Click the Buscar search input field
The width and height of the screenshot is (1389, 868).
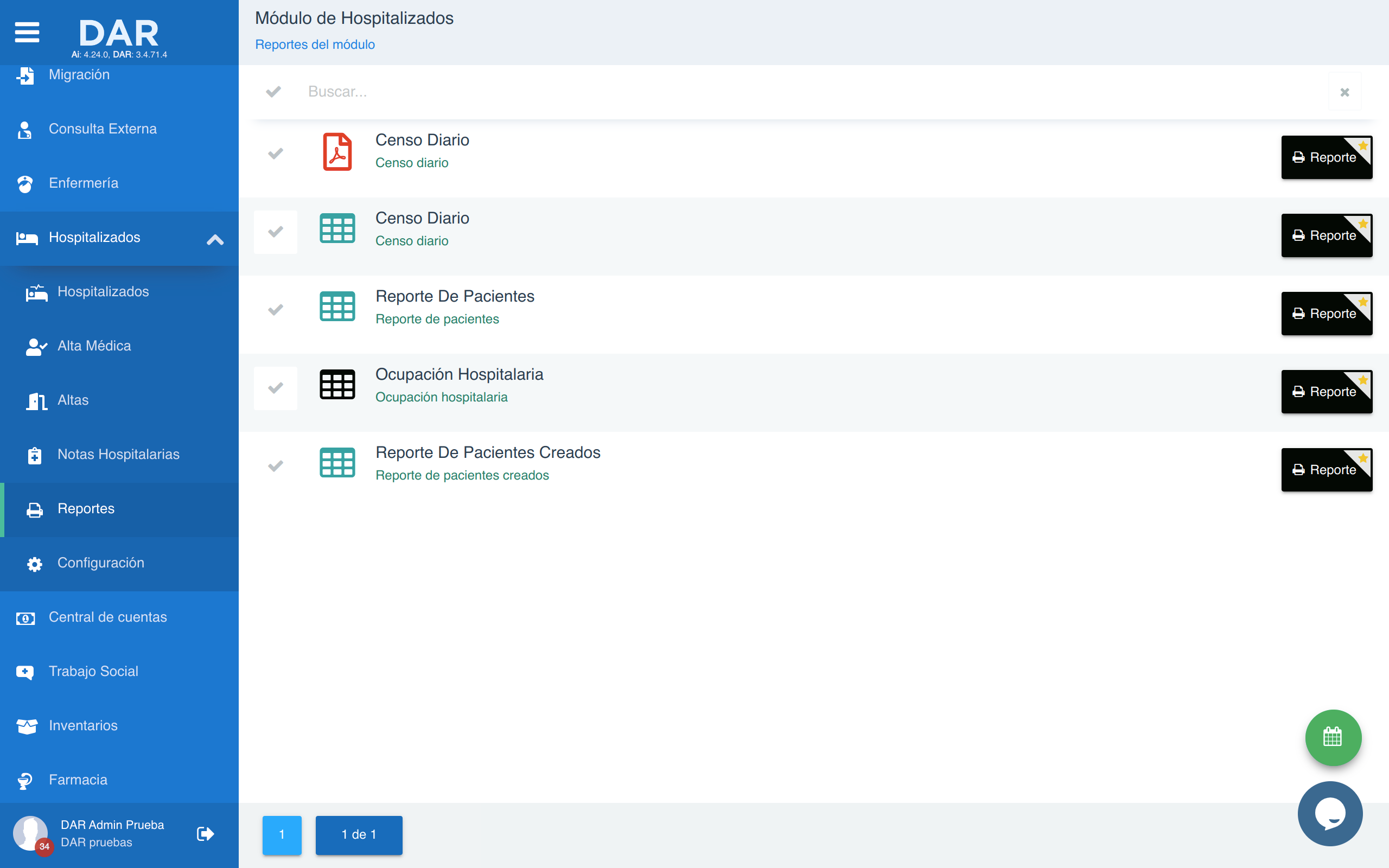point(804,92)
